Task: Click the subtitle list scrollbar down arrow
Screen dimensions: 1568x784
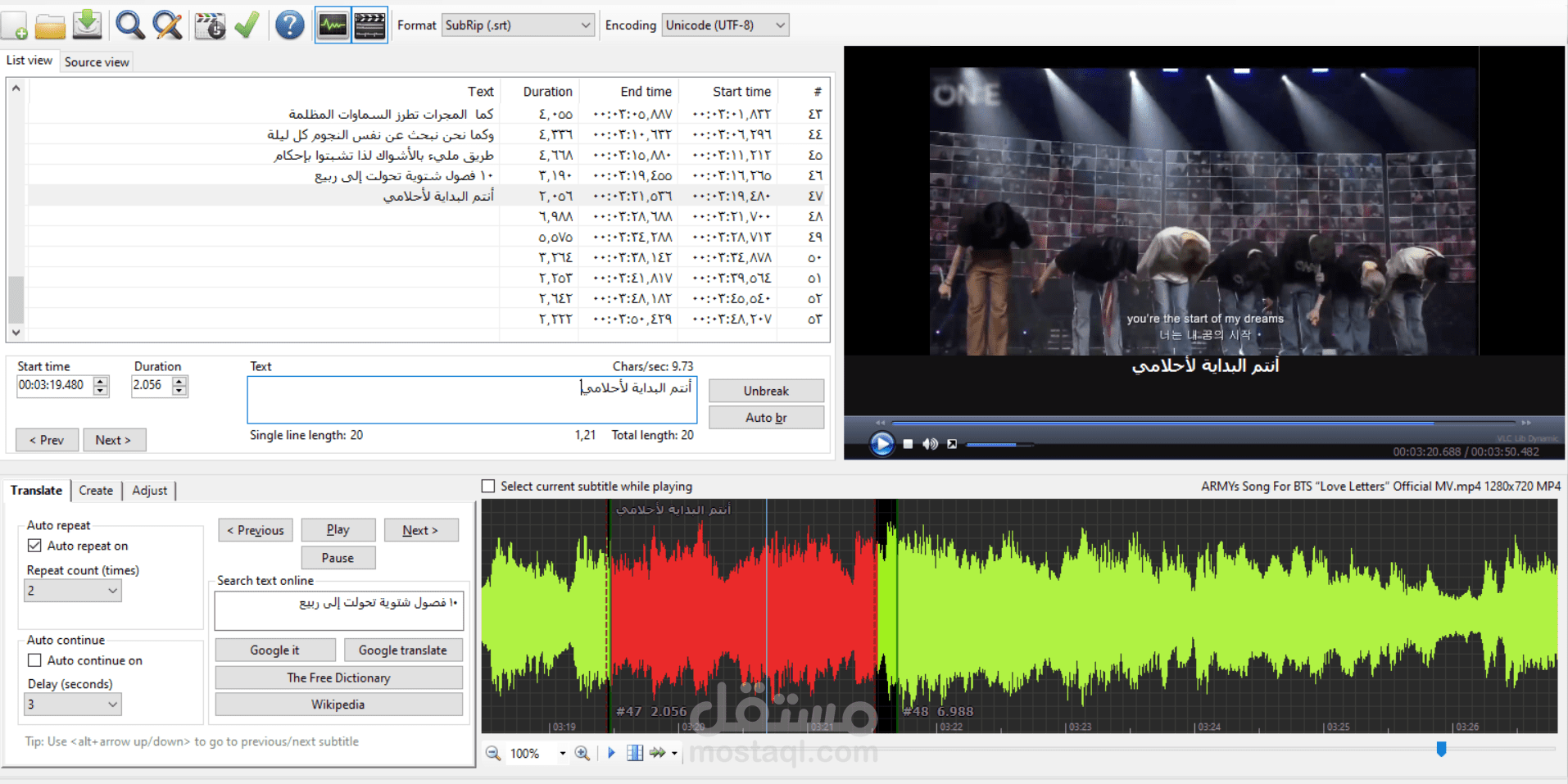Action: pos(16,333)
